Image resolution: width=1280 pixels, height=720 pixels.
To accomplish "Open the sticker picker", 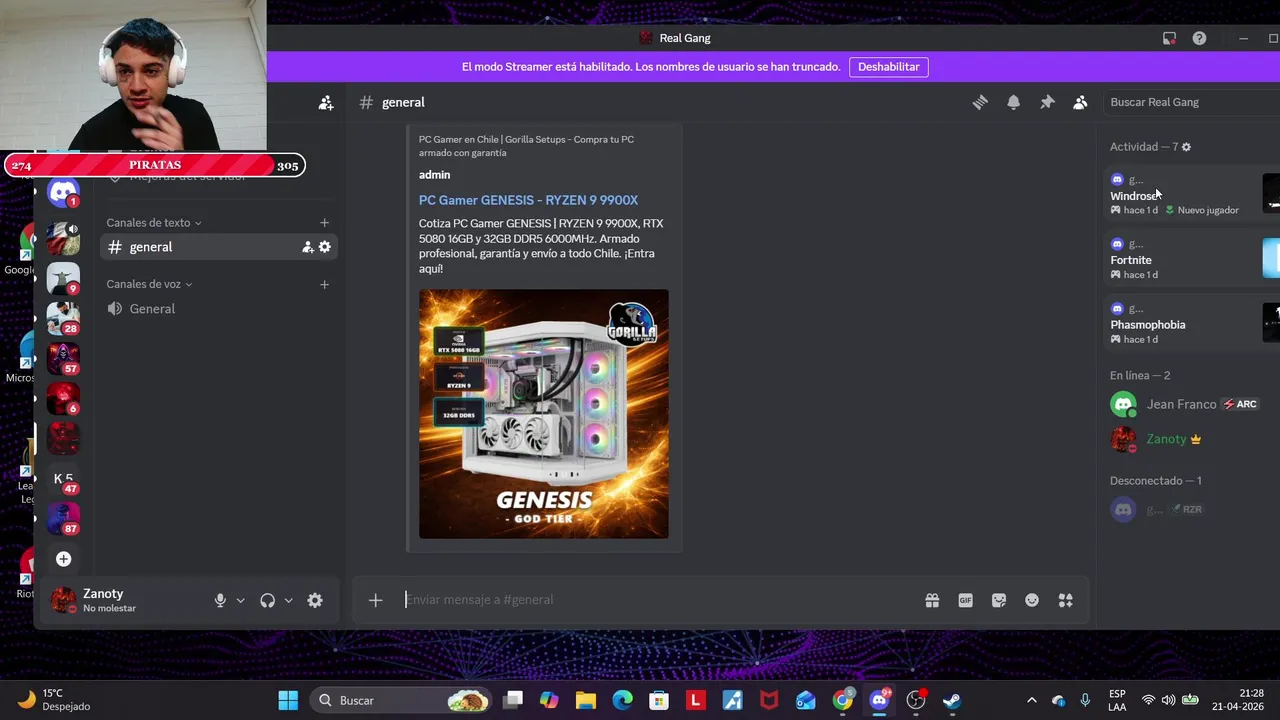I will [998, 600].
